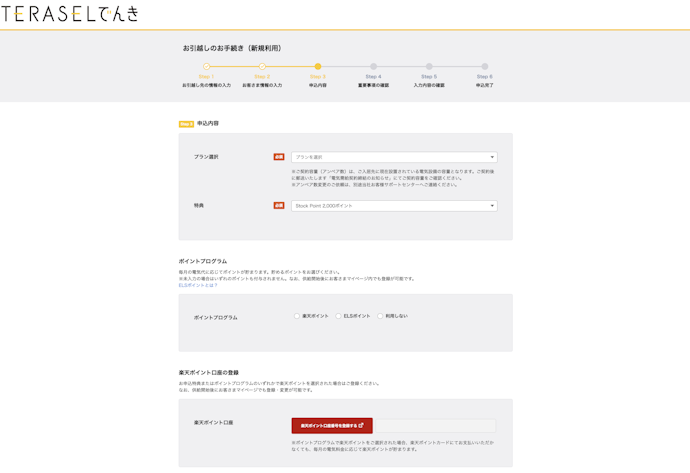Click the お引越しのお手続き (新規利用) page title
Image resolution: width=690 pixels, height=473 pixels.
[232, 48]
